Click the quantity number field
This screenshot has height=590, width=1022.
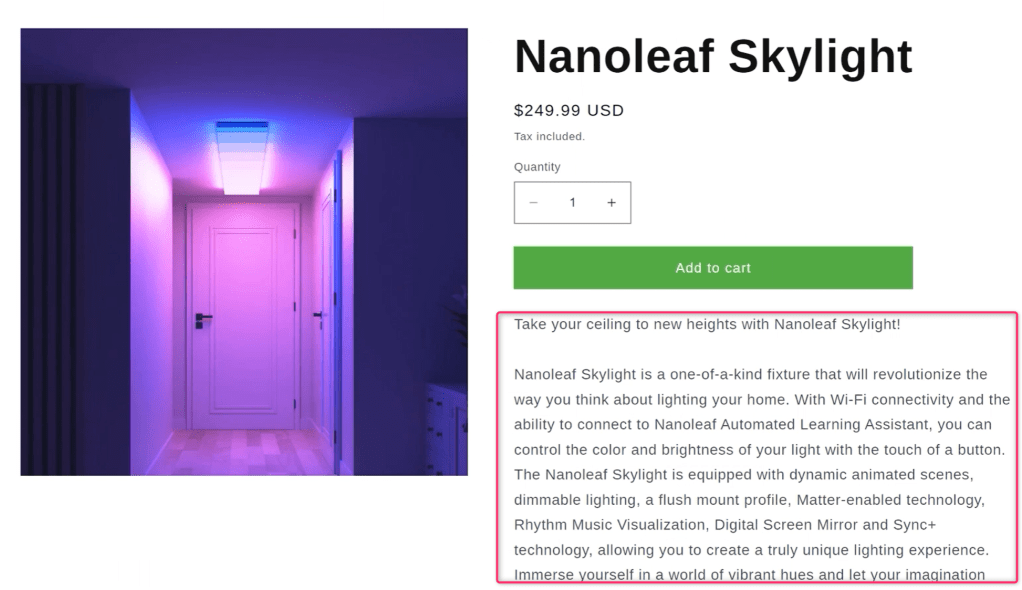coord(572,203)
